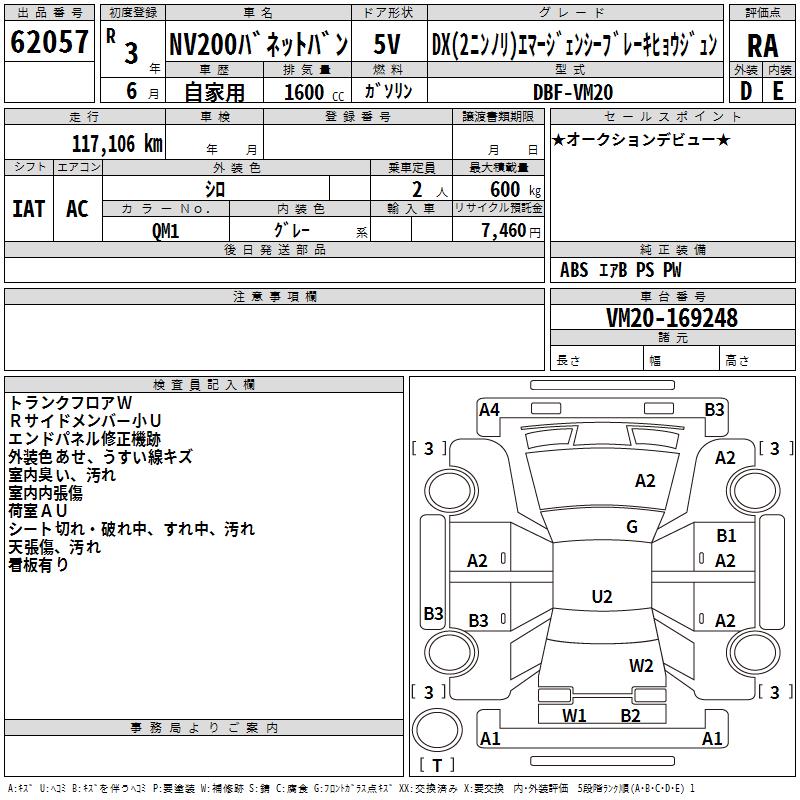
Task: Click the chassis number VM20-169248
Action: [x=672, y=318]
